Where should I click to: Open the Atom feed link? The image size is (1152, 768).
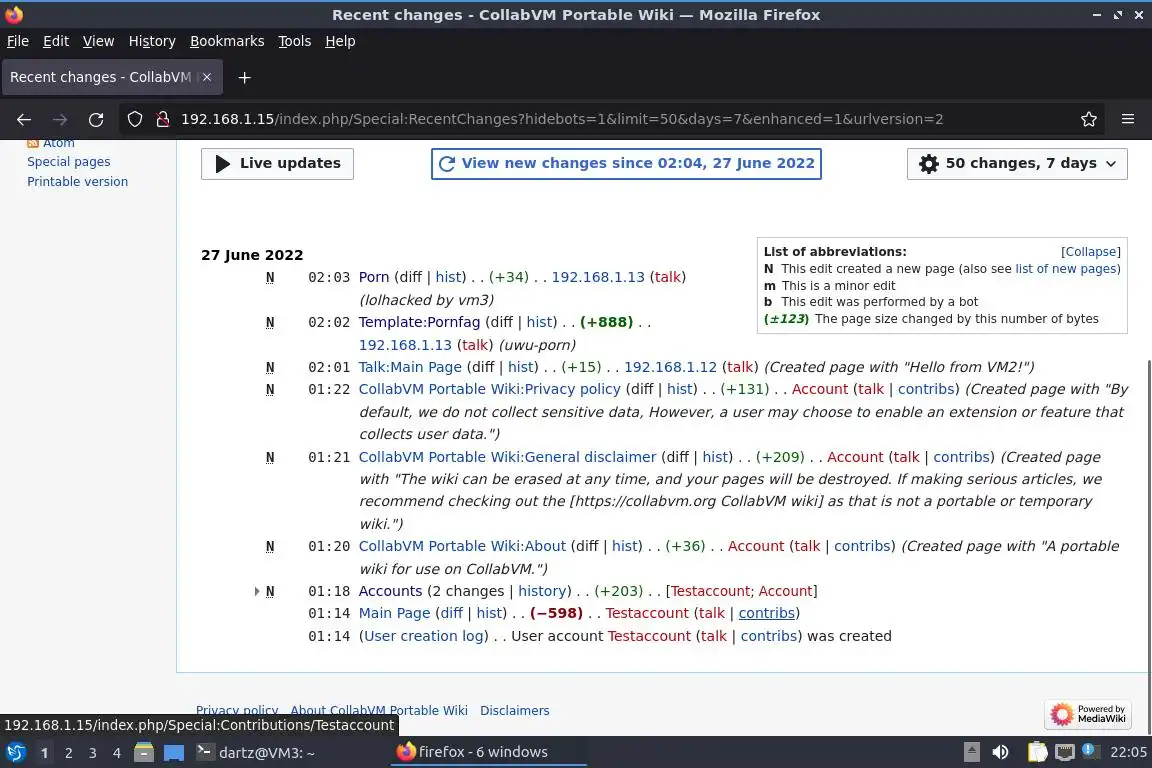point(58,143)
